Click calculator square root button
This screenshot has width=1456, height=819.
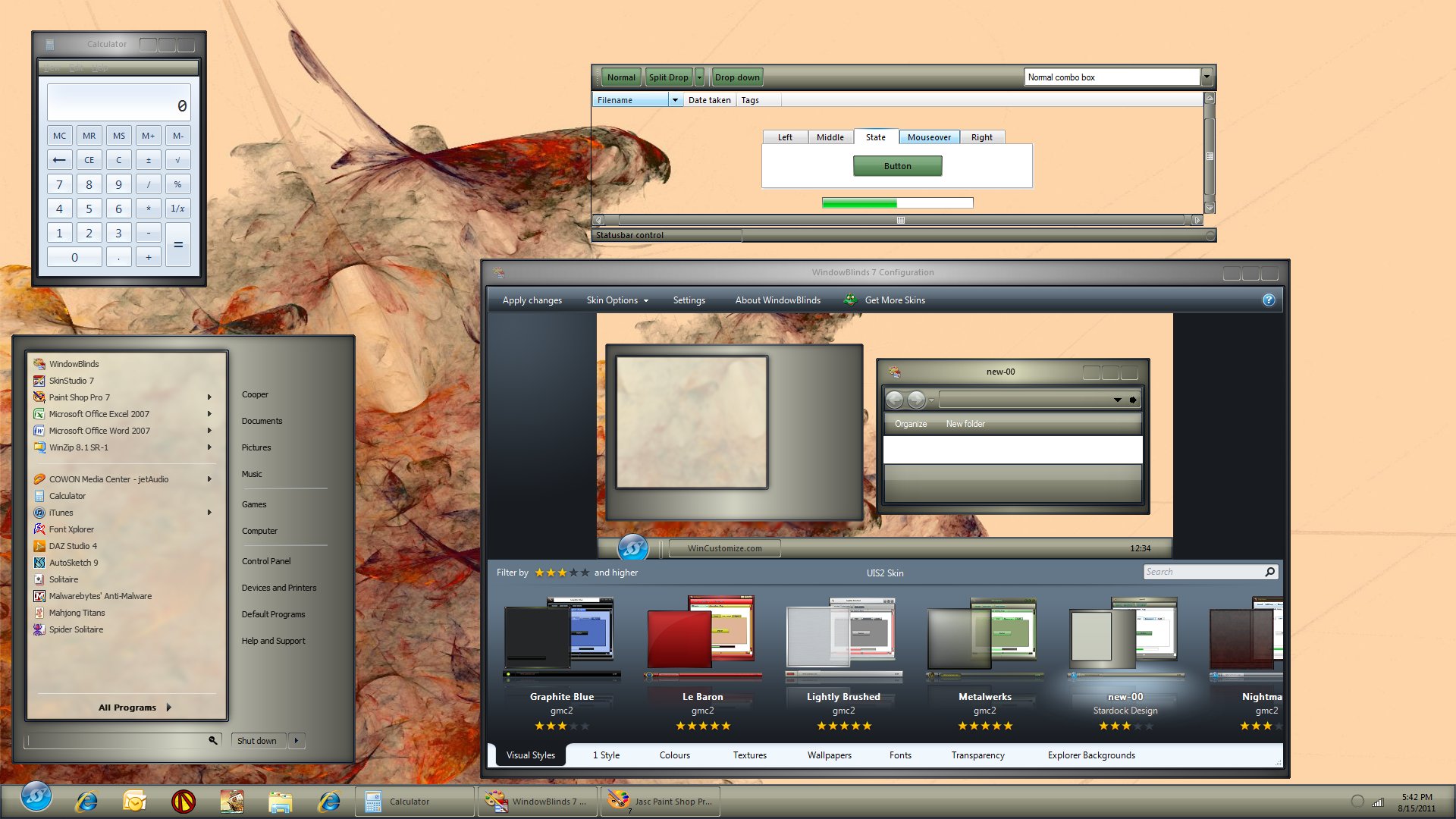click(178, 160)
